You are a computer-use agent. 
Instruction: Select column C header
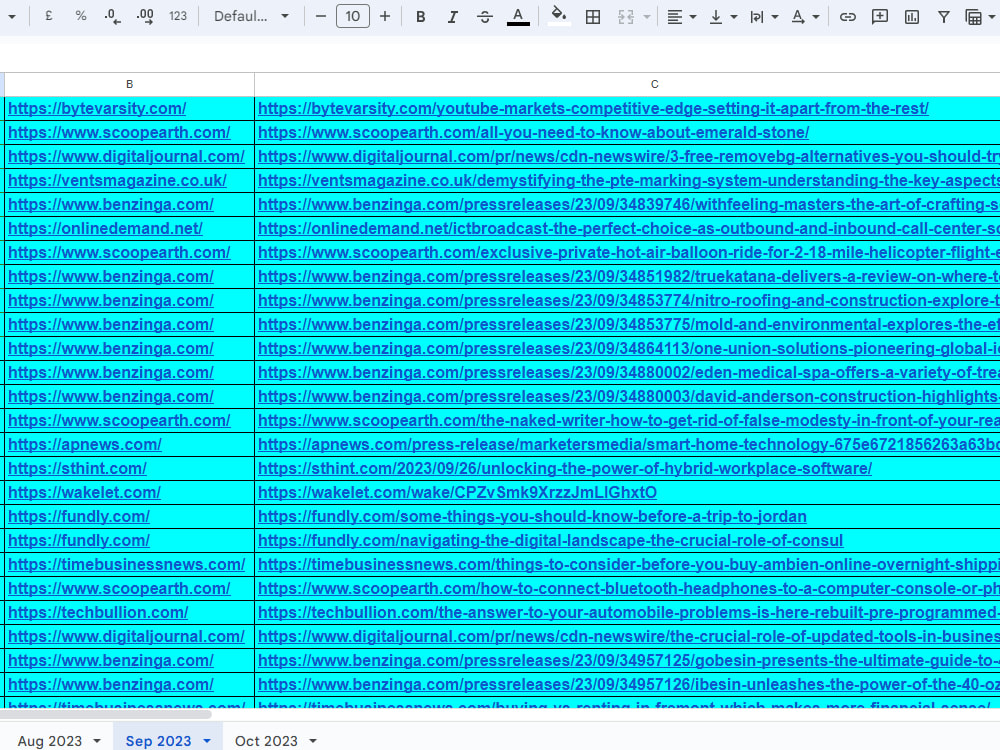(654, 84)
